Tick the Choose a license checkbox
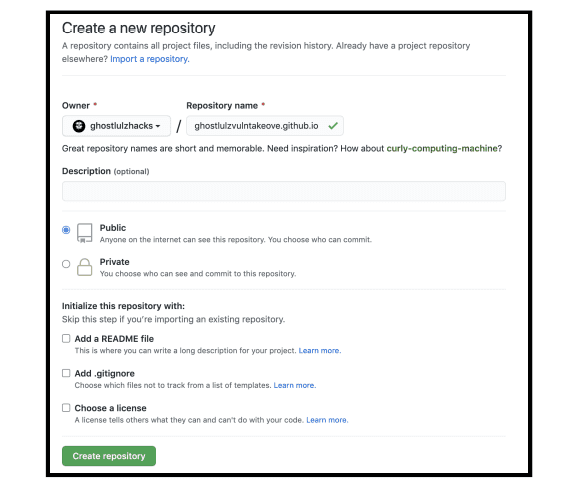 coord(66,408)
